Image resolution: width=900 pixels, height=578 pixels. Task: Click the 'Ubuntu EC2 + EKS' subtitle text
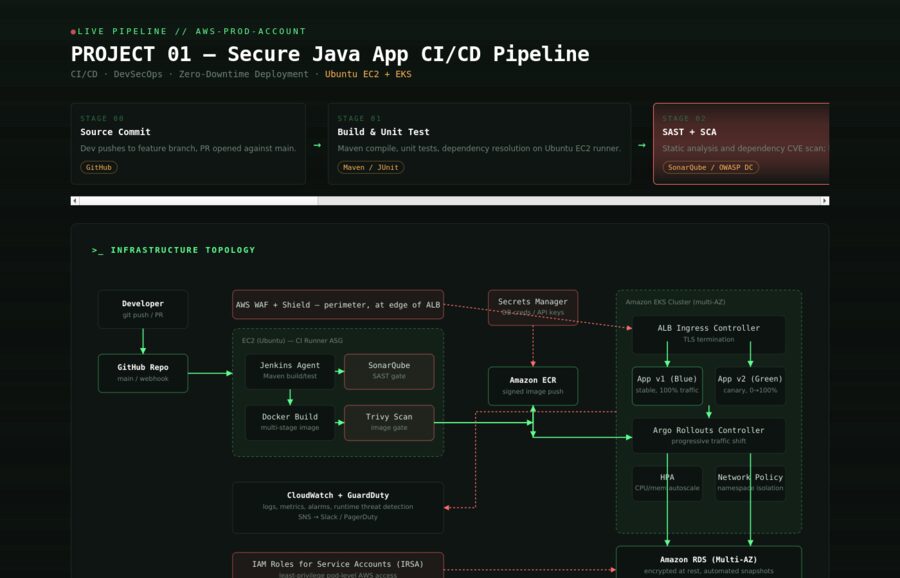pos(368,74)
